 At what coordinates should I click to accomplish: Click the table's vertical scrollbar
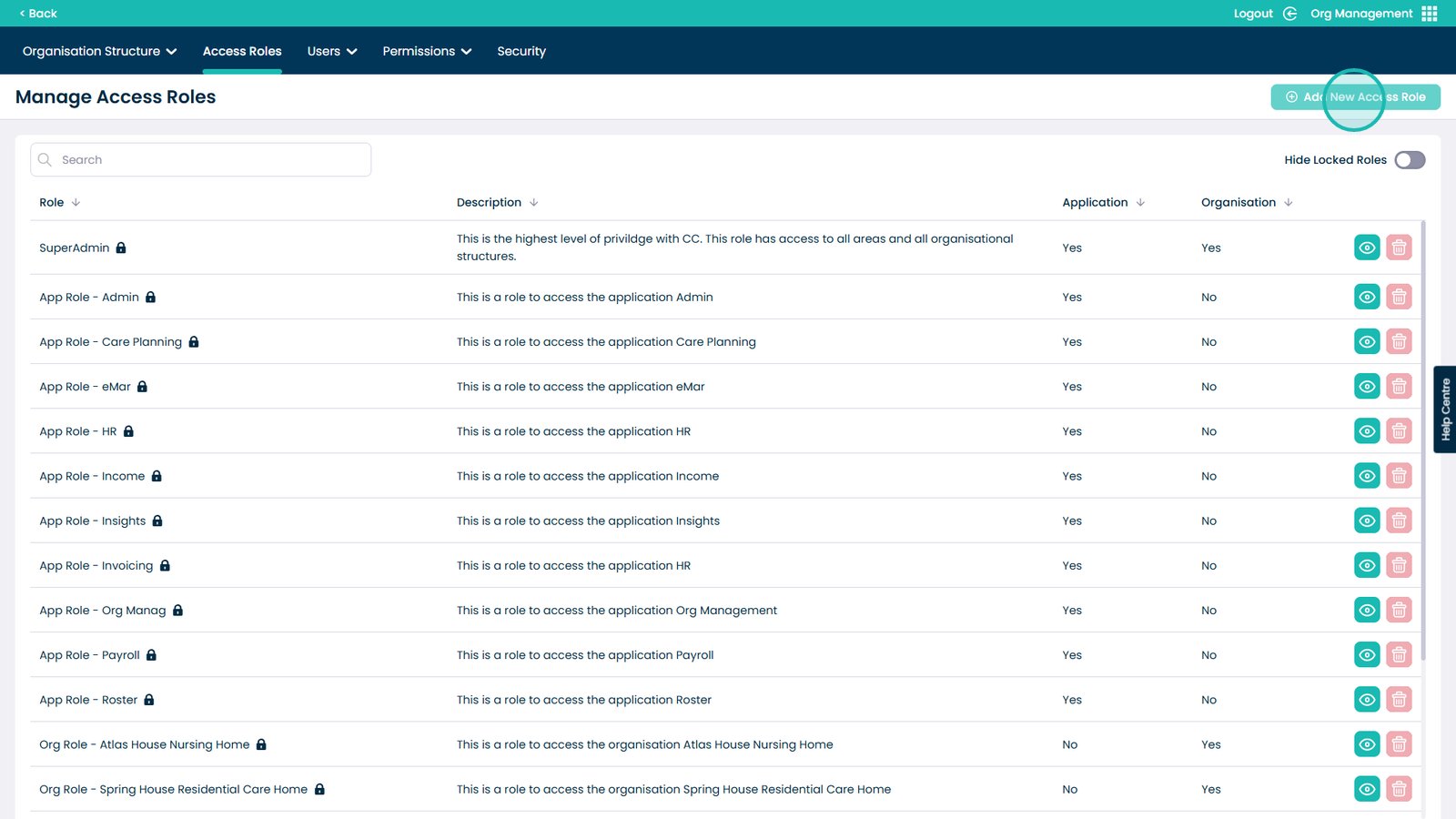[x=1423, y=437]
